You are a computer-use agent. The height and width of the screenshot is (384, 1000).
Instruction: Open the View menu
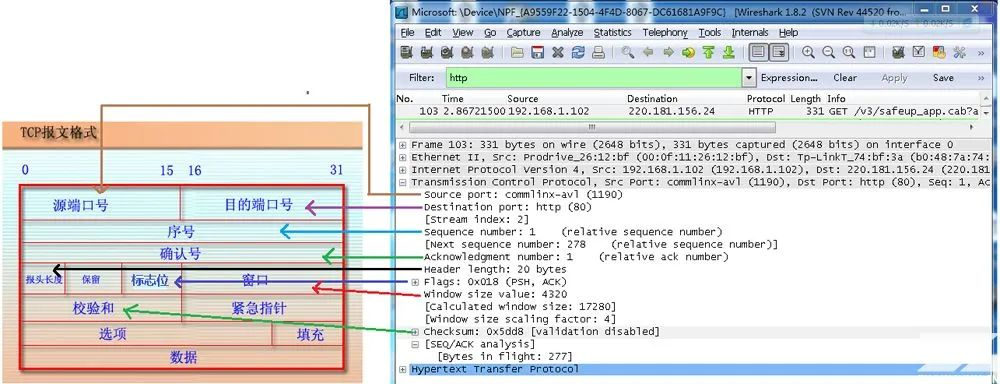click(462, 33)
